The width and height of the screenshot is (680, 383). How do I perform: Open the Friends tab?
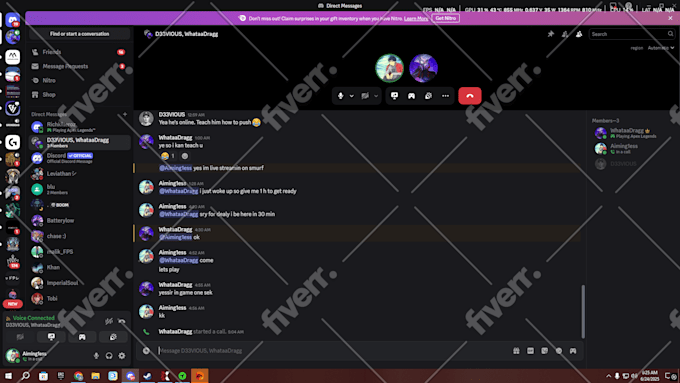[78, 52]
